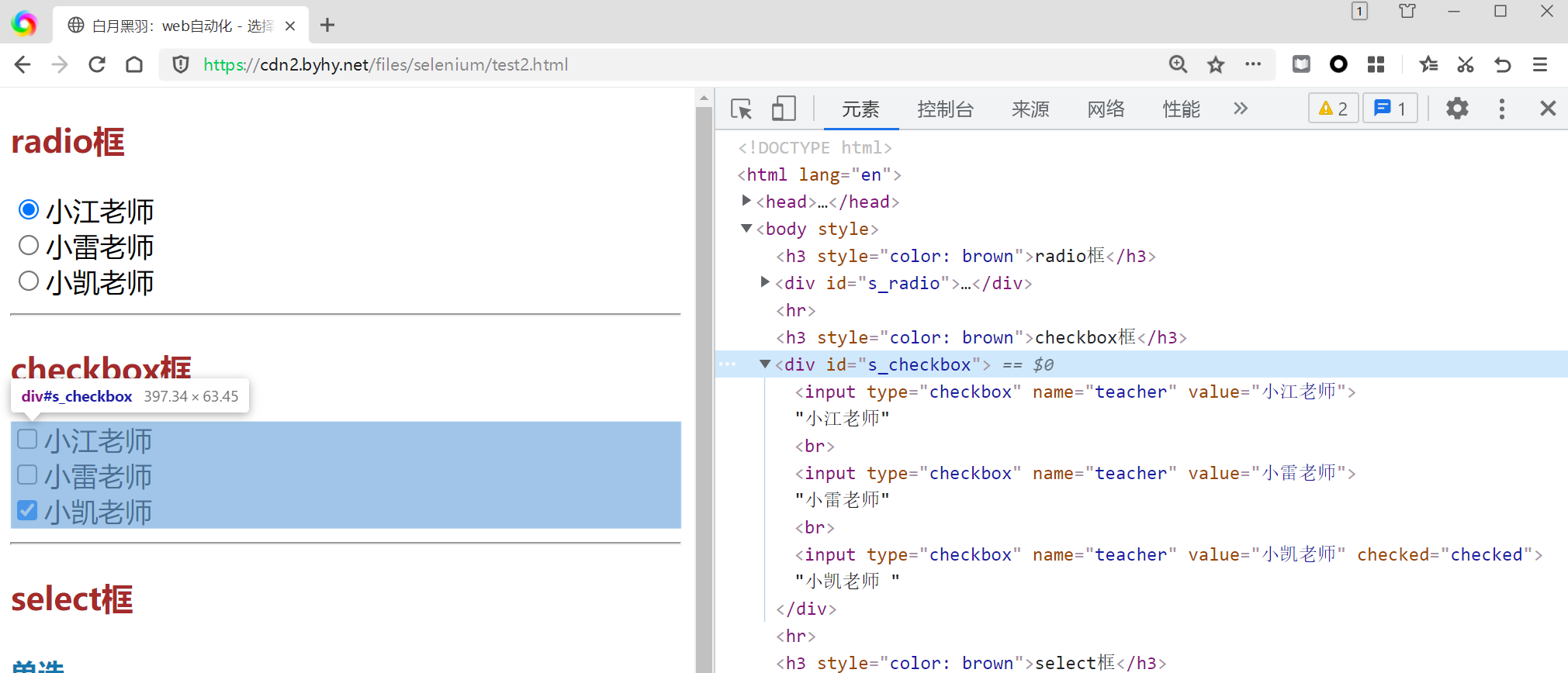Expand the div s_radio node
The height and width of the screenshot is (673, 1568).
(x=765, y=282)
